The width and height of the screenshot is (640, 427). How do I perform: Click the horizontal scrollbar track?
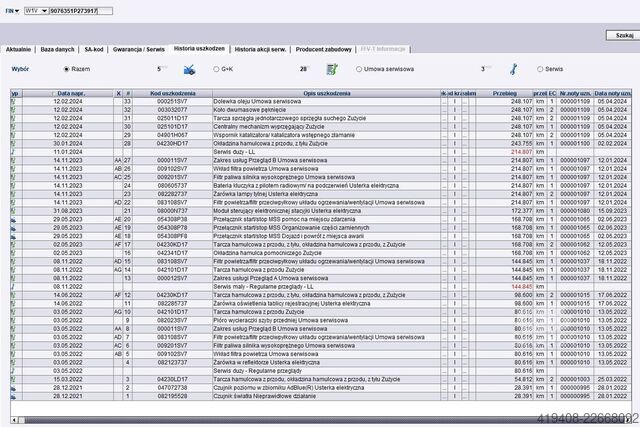tap(322, 420)
